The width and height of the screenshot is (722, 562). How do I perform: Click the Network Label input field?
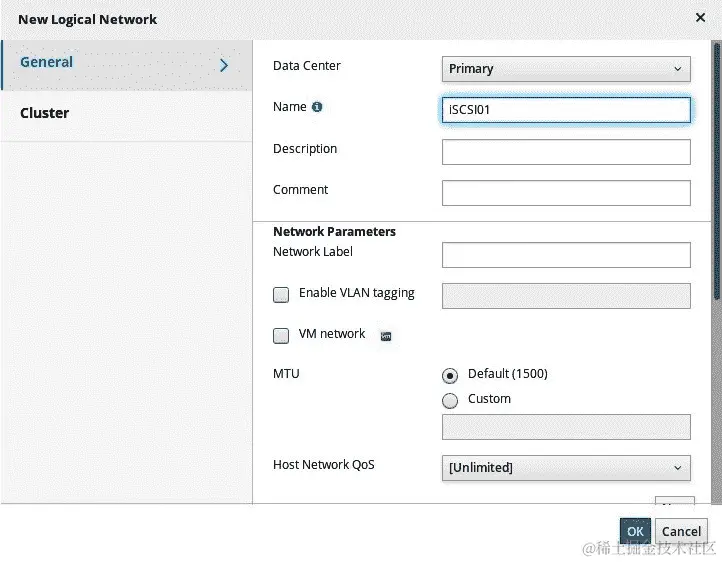coord(566,255)
